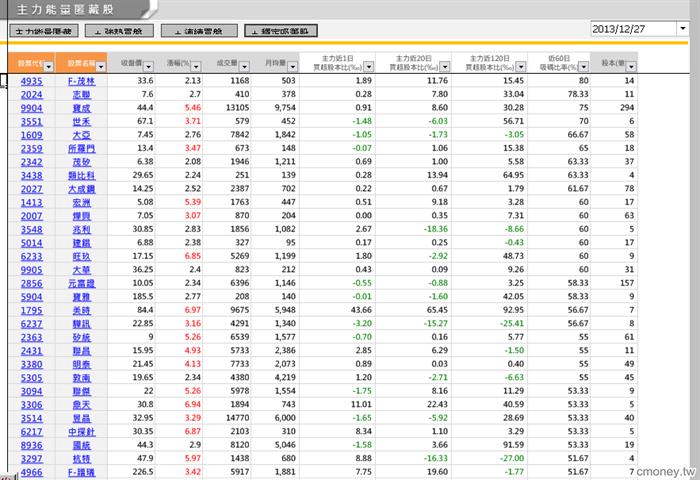Open filter arrow for 主力近1日 買超股本比 column

[x=369, y=67]
